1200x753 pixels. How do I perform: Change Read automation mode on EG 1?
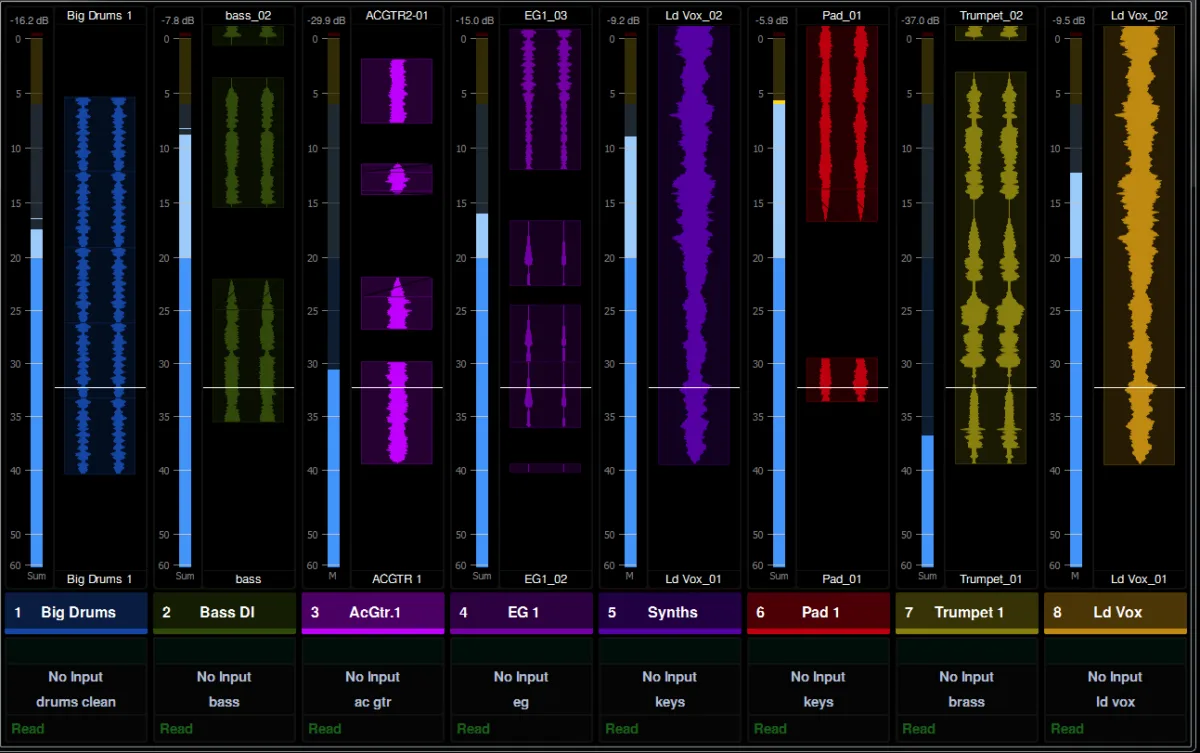(473, 728)
